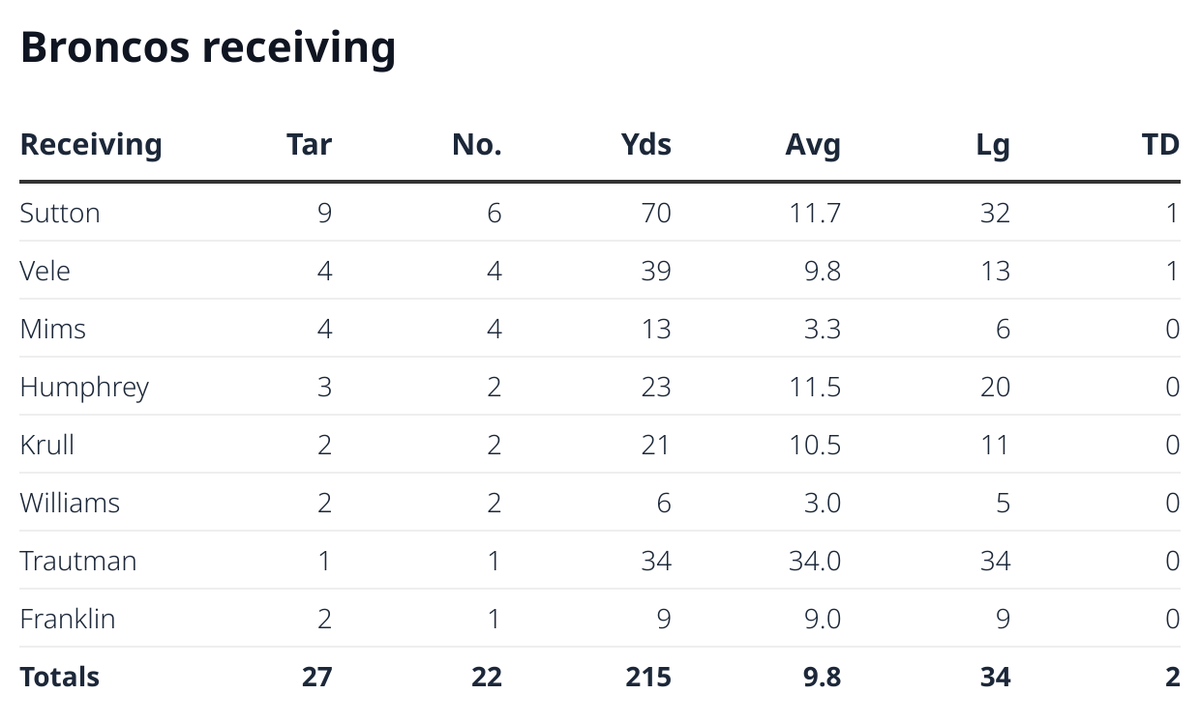Click the Williams row name

coord(70,503)
